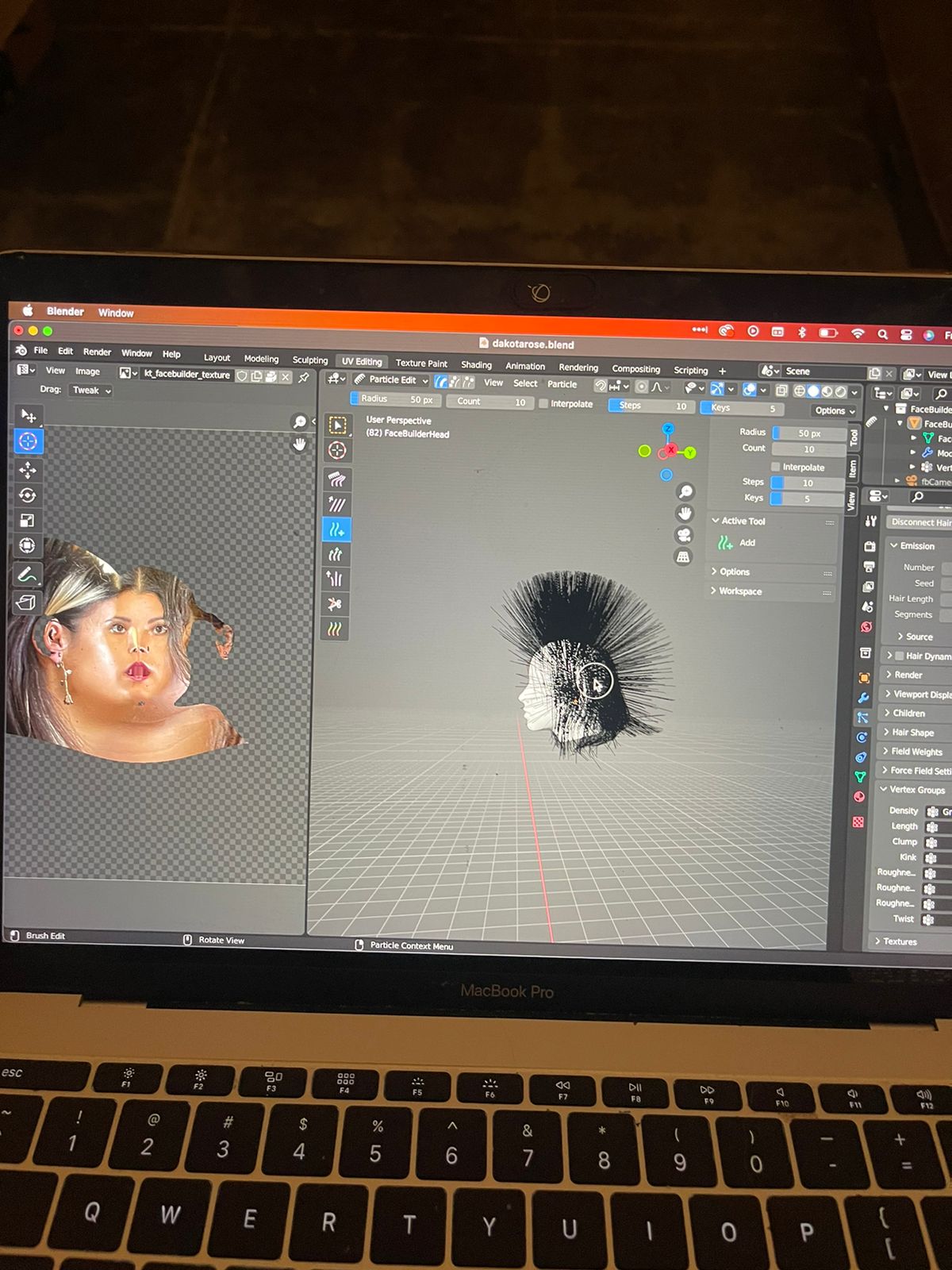Switch to wireframe viewport shading

click(x=800, y=391)
